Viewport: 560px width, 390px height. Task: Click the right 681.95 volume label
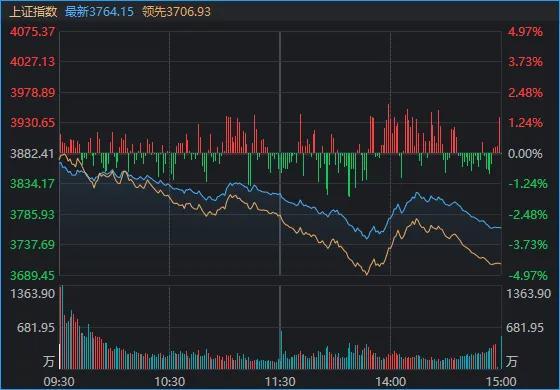pos(525,327)
